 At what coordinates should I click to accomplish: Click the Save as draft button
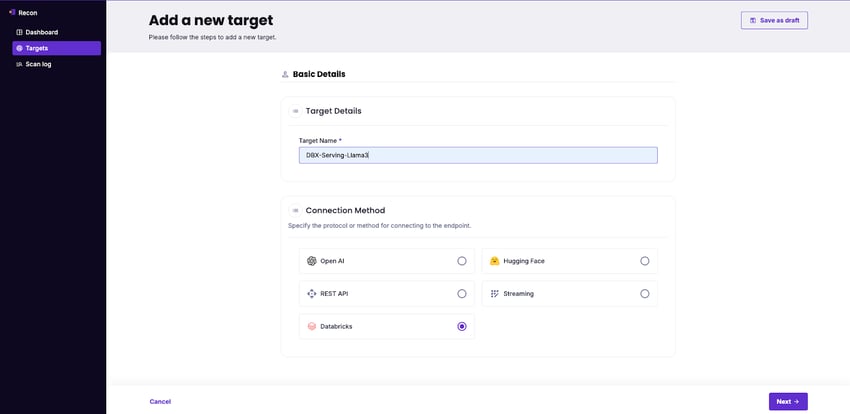click(x=773, y=20)
